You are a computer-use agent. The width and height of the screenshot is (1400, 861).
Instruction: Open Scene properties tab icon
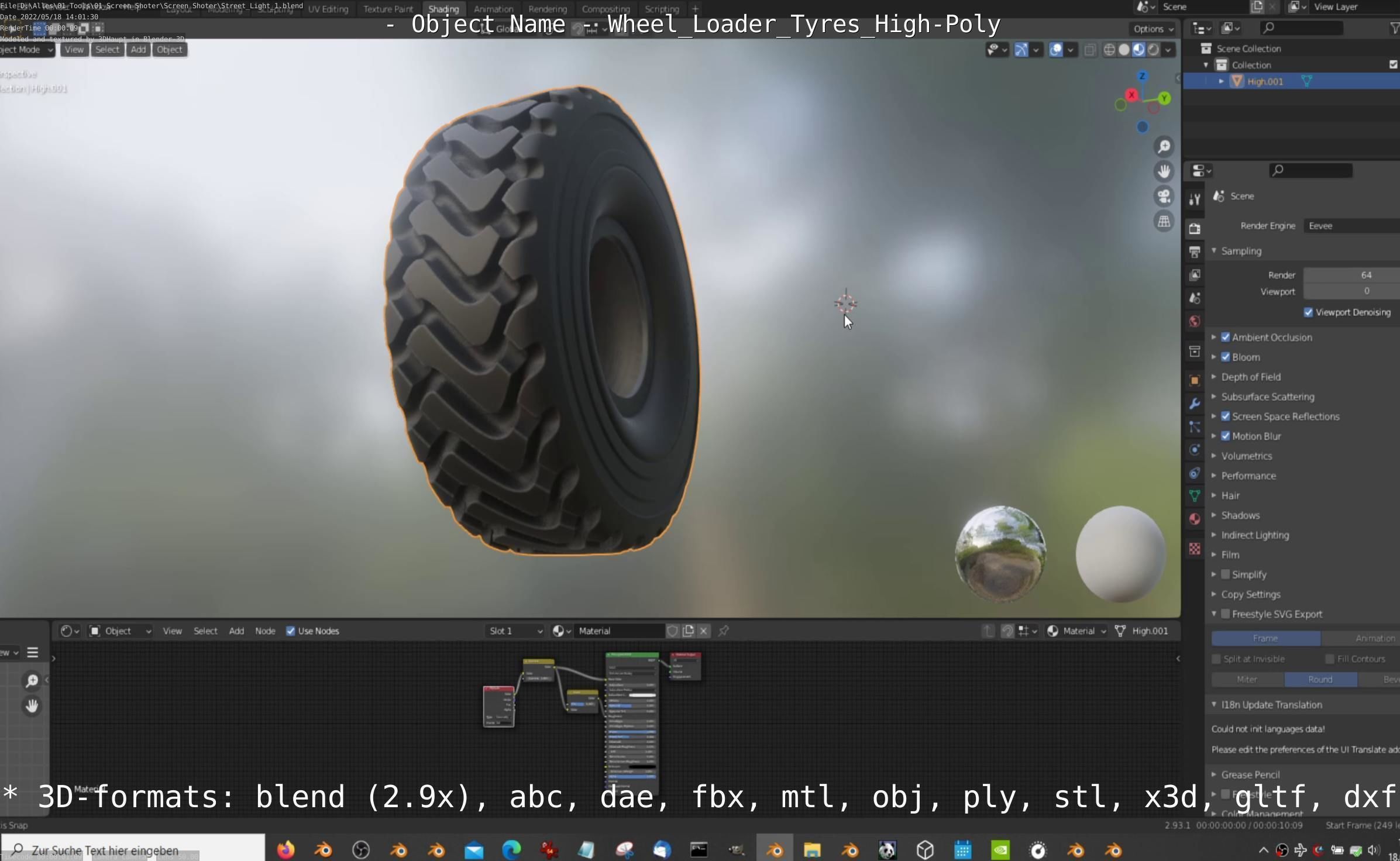click(x=1194, y=298)
